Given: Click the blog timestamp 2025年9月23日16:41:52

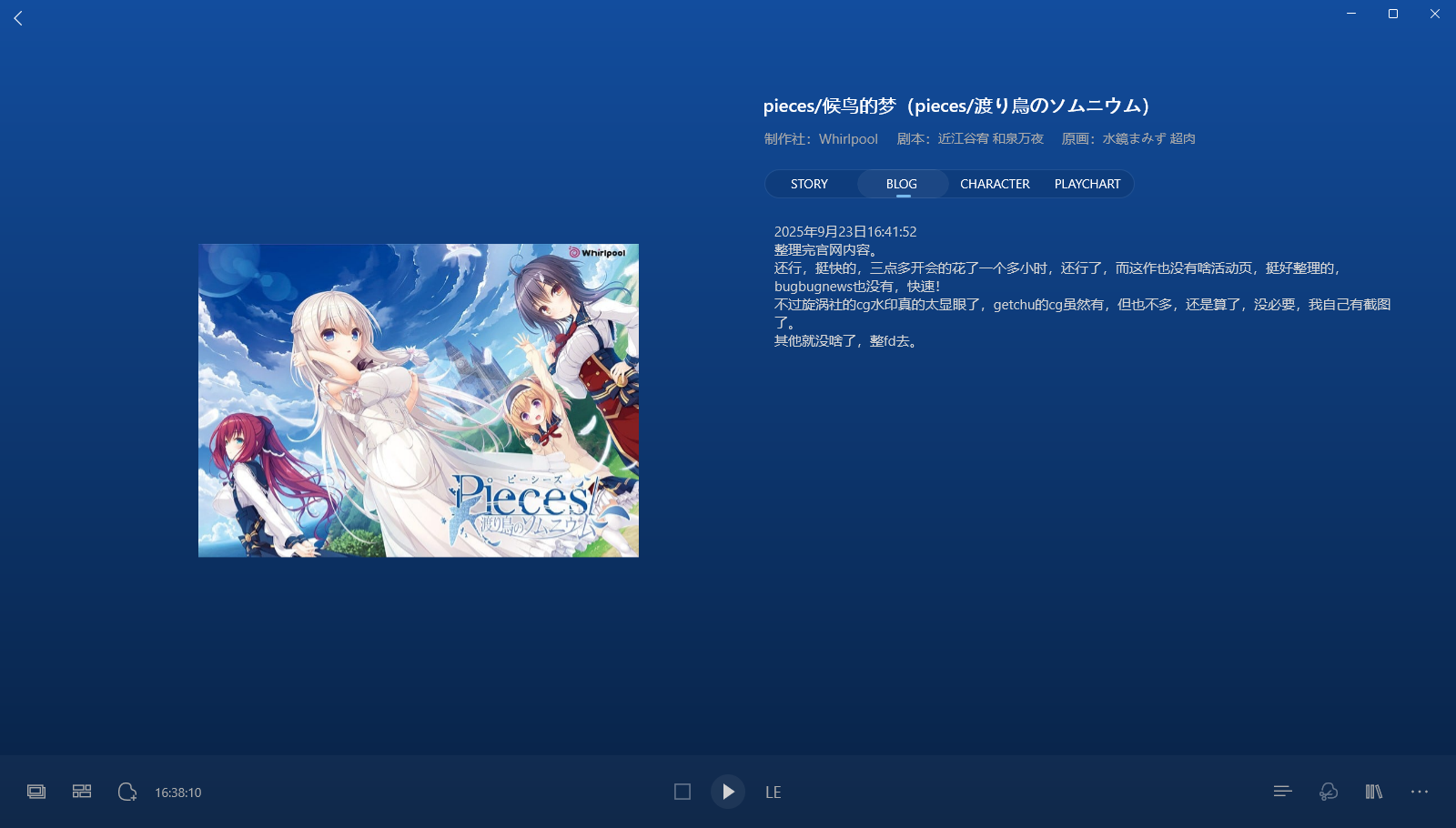Looking at the screenshot, I should click(845, 232).
